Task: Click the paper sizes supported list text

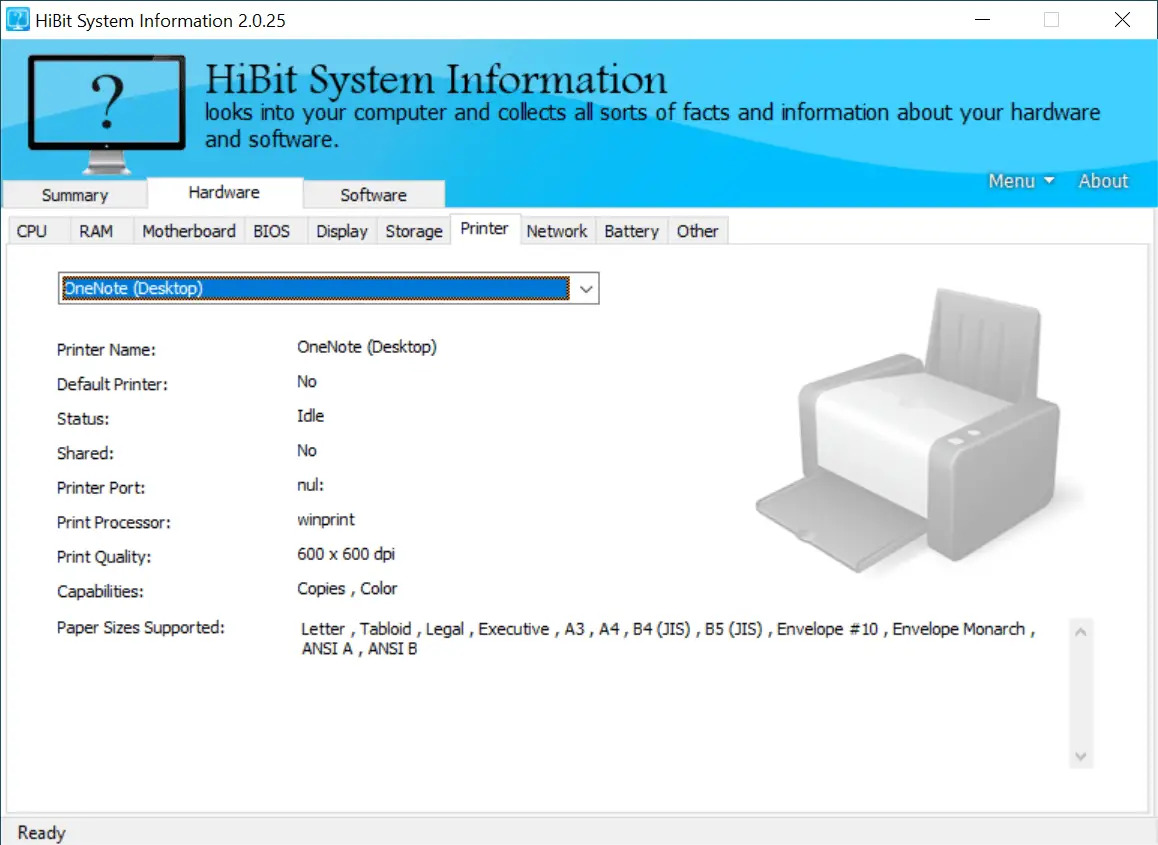Action: pyautogui.click(x=668, y=639)
